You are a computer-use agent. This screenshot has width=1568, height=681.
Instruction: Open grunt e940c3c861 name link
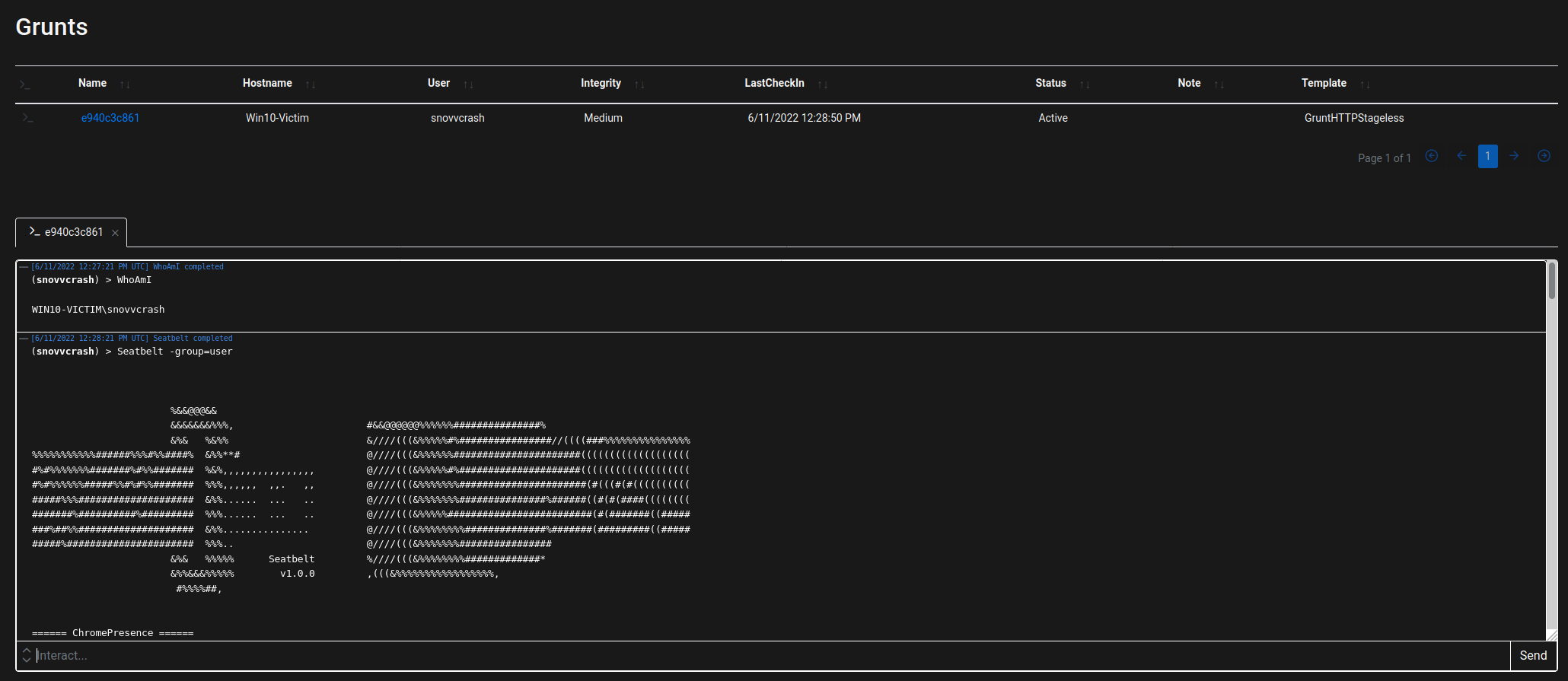coord(110,118)
